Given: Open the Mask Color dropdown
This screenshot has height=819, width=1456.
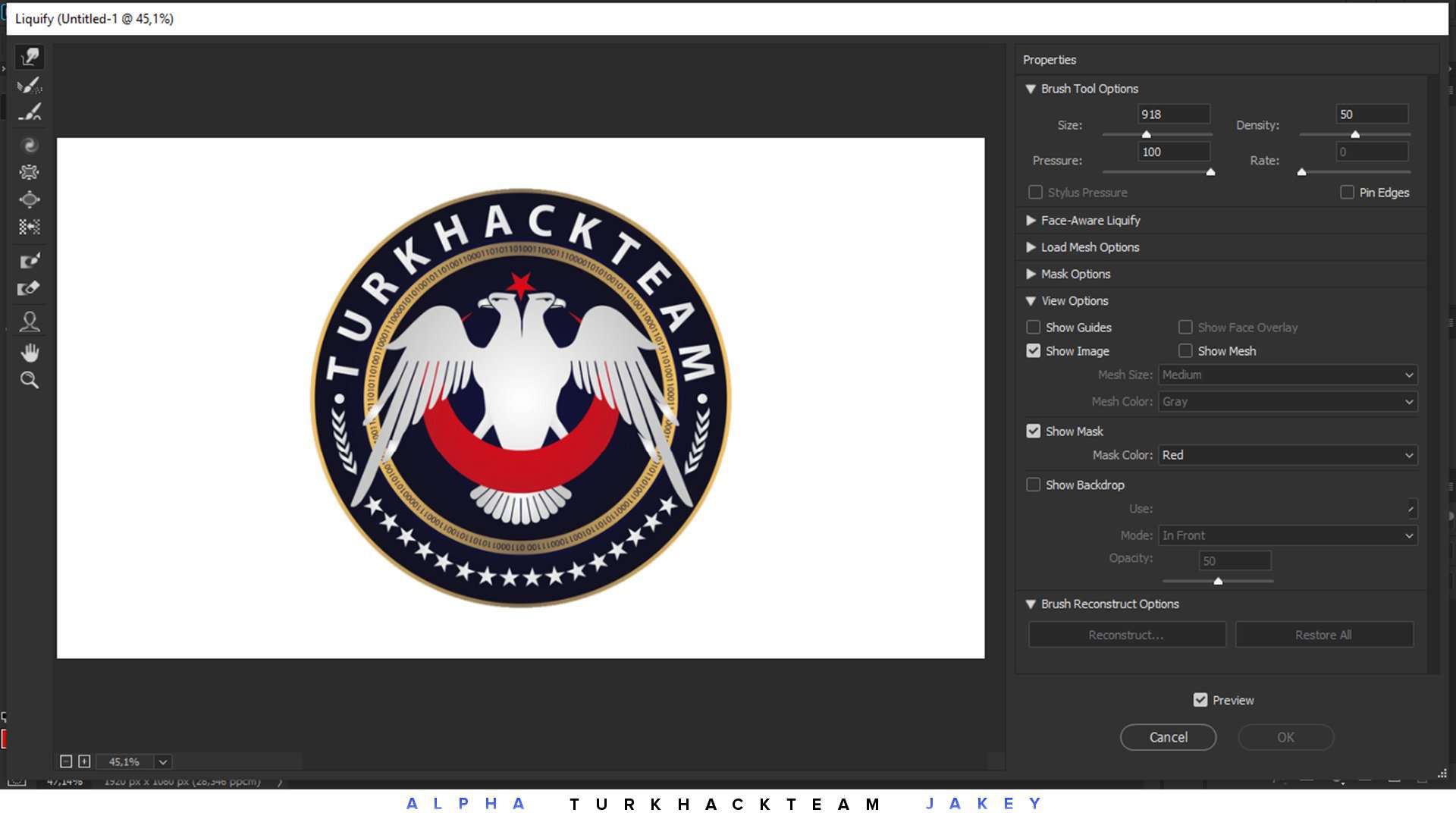Looking at the screenshot, I should (1288, 455).
